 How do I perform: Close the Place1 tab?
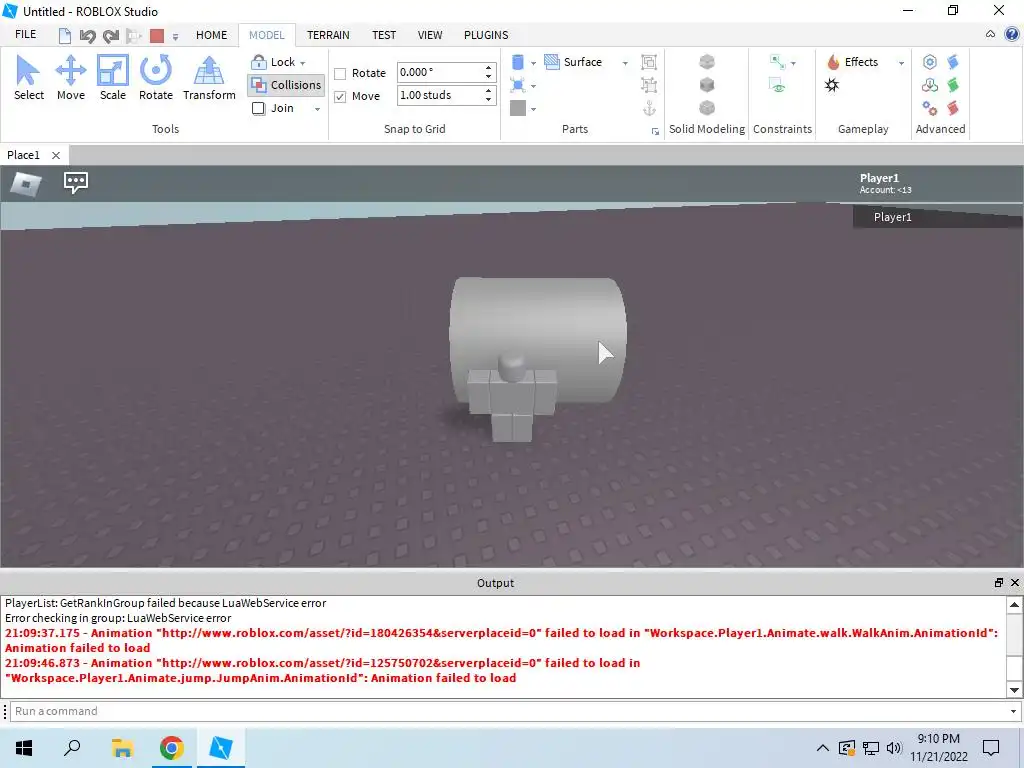pyautogui.click(x=56, y=155)
